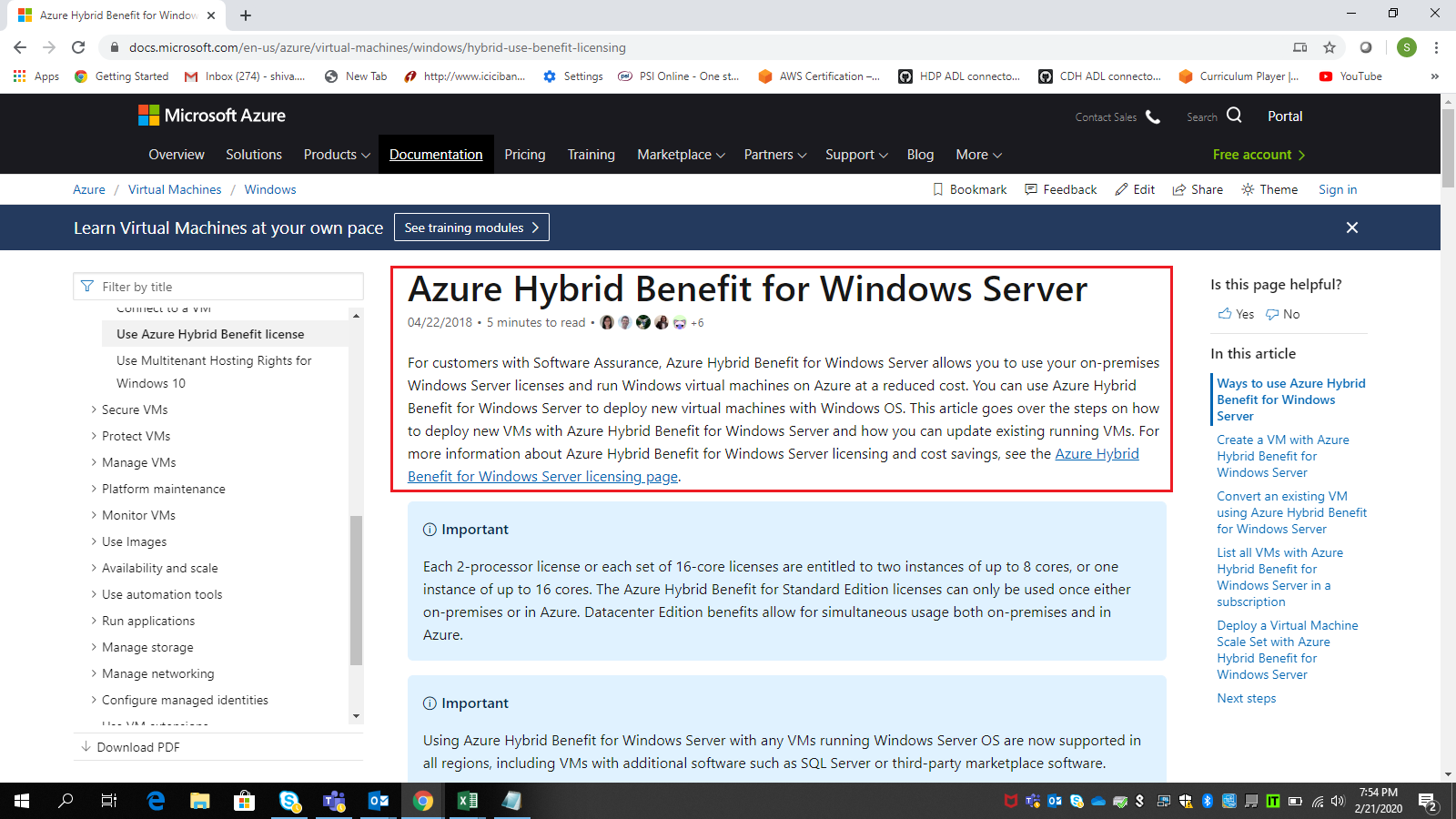Open Skype from the taskbar

pos(289,801)
